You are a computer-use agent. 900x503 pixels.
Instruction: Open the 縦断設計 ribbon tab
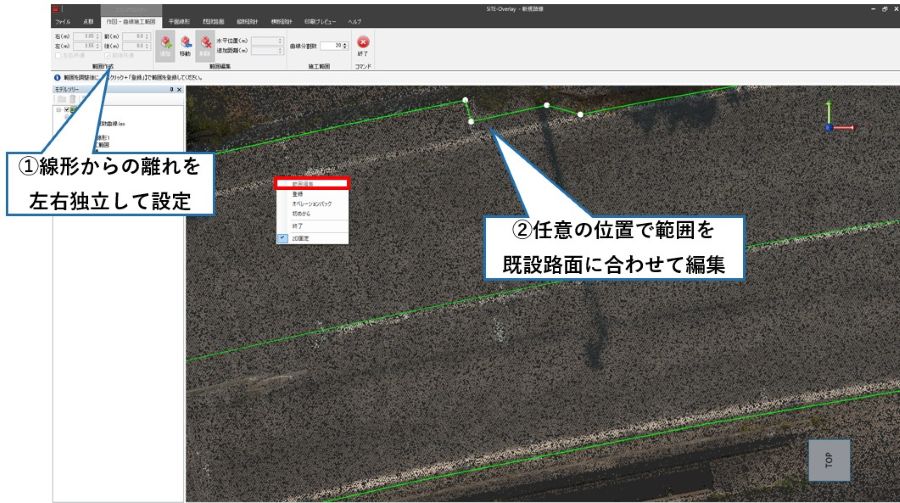point(246,20)
